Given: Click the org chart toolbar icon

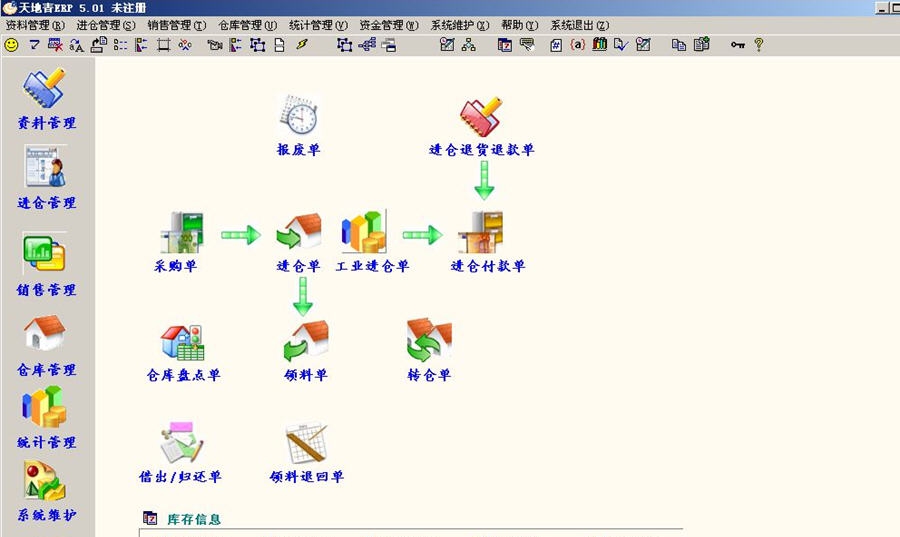Looking at the screenshot, I should 468,45.
